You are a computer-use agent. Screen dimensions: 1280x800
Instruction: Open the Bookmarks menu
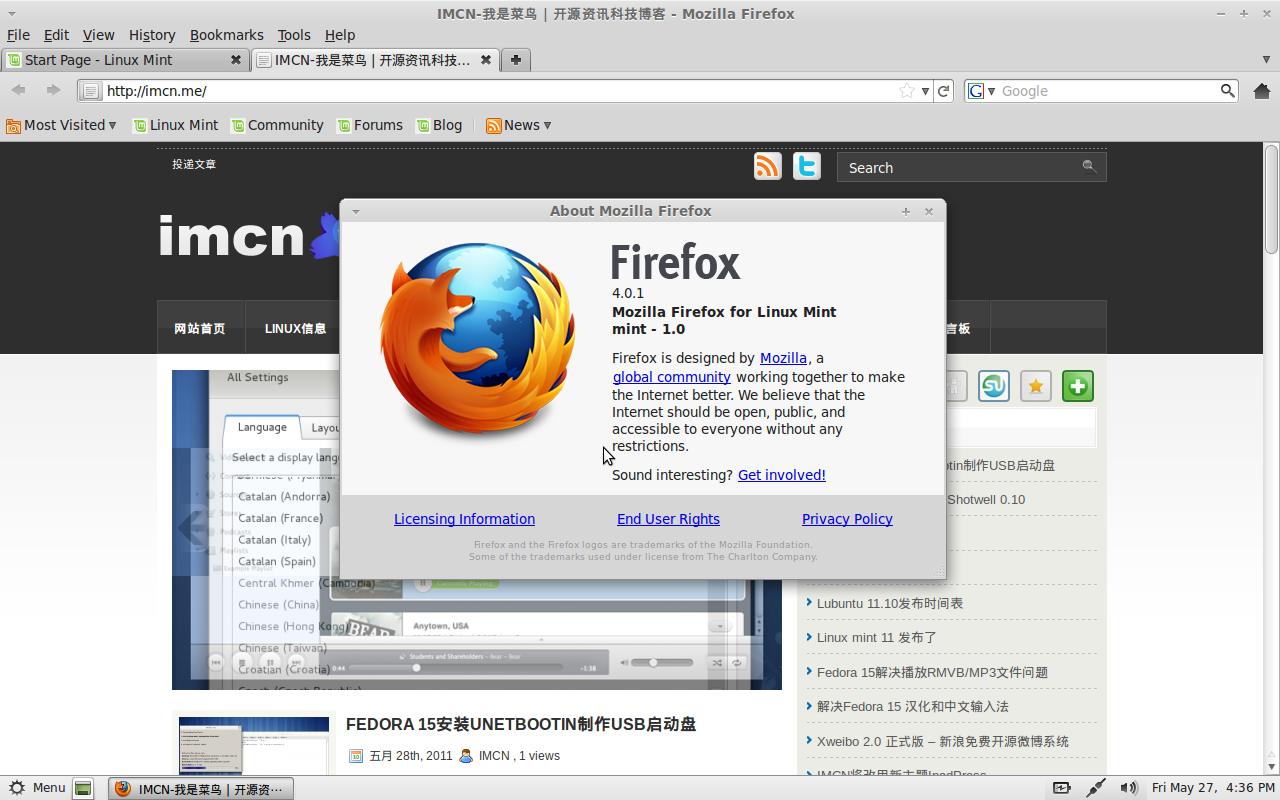[x=227, y=35]
